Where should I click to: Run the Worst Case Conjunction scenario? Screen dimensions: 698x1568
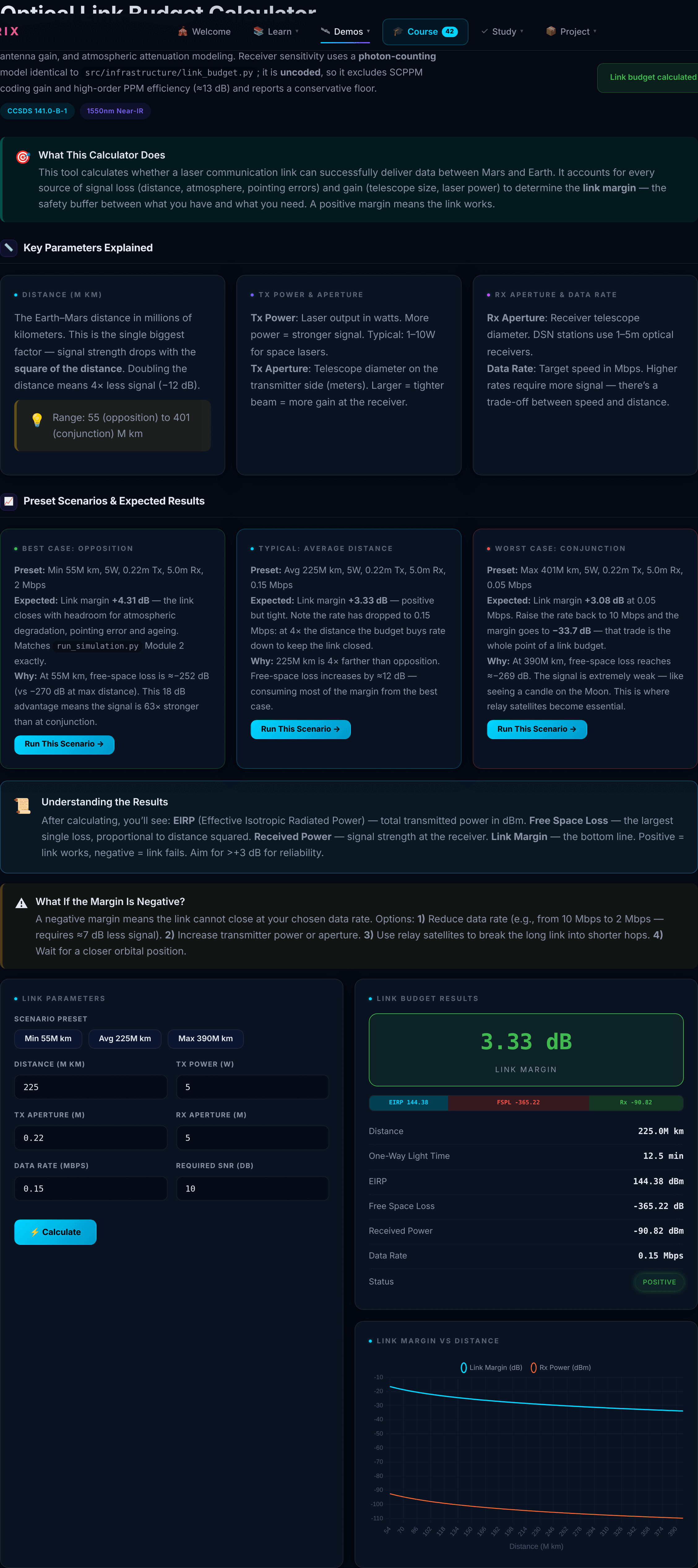click(537, 729)
